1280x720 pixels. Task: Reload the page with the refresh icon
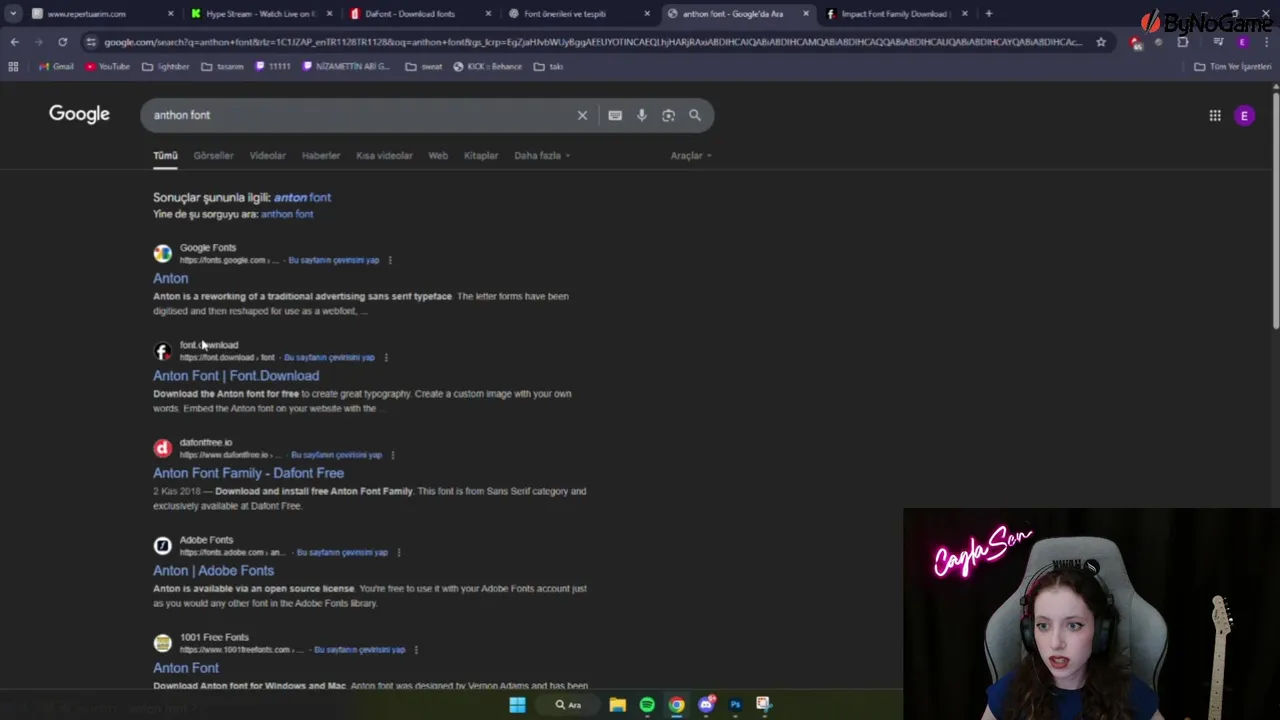62,42
